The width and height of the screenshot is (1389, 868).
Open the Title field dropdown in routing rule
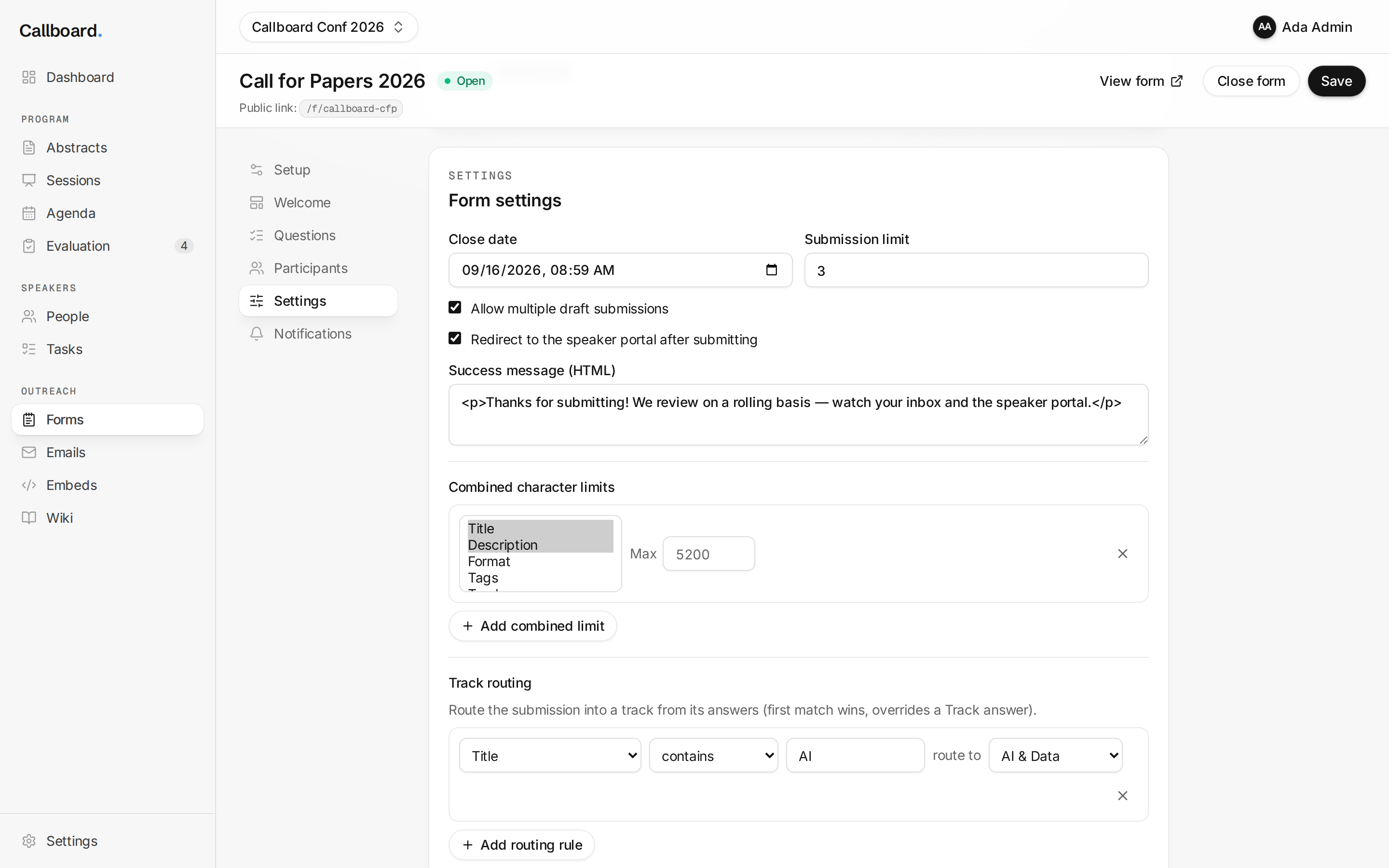tap(550, 756)
